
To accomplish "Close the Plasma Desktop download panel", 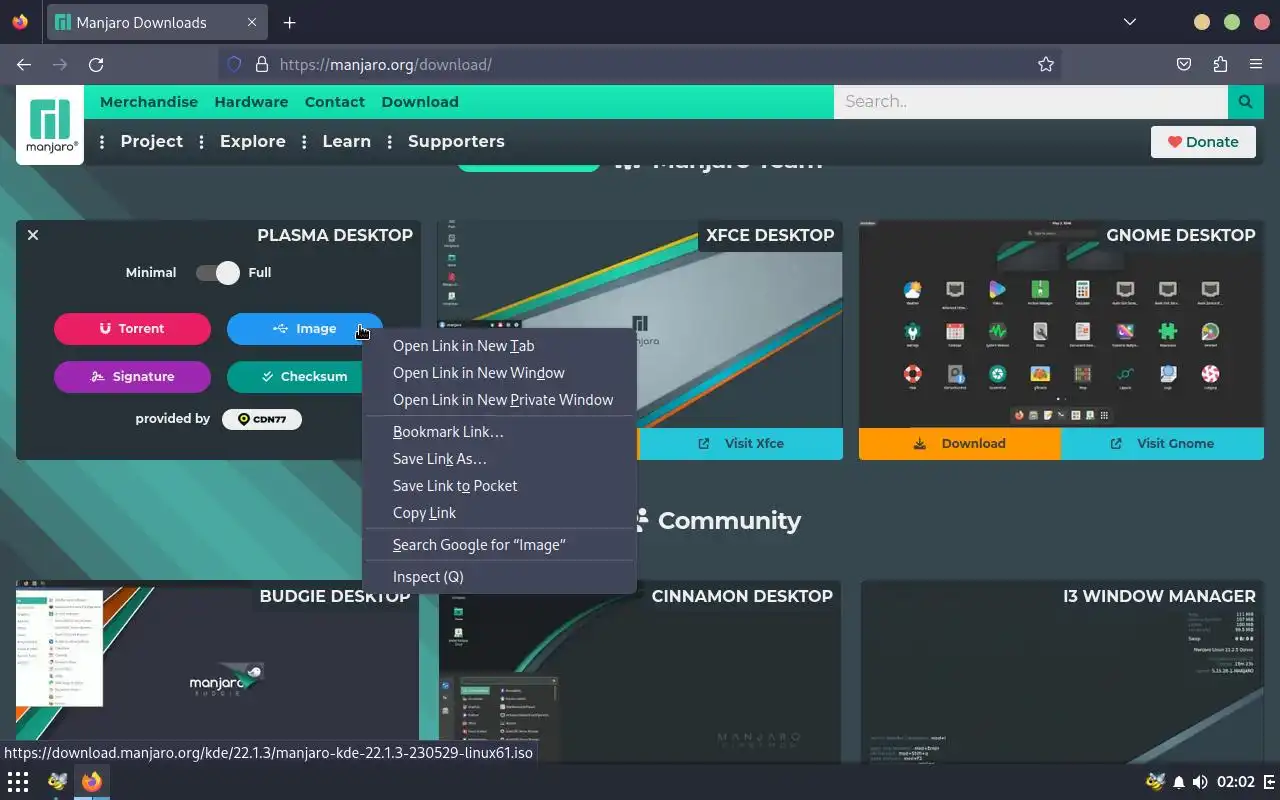I will pyautogui.click(x=33, y=235).
